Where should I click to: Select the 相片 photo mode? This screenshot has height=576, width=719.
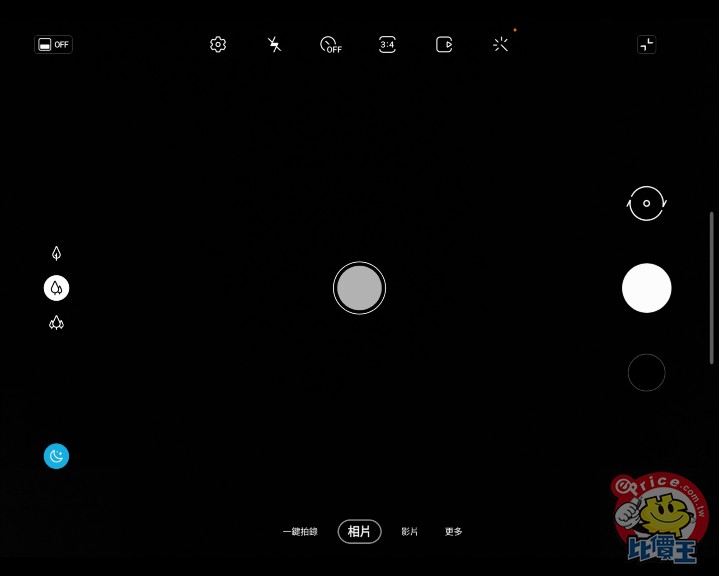[x=360, y=532]
